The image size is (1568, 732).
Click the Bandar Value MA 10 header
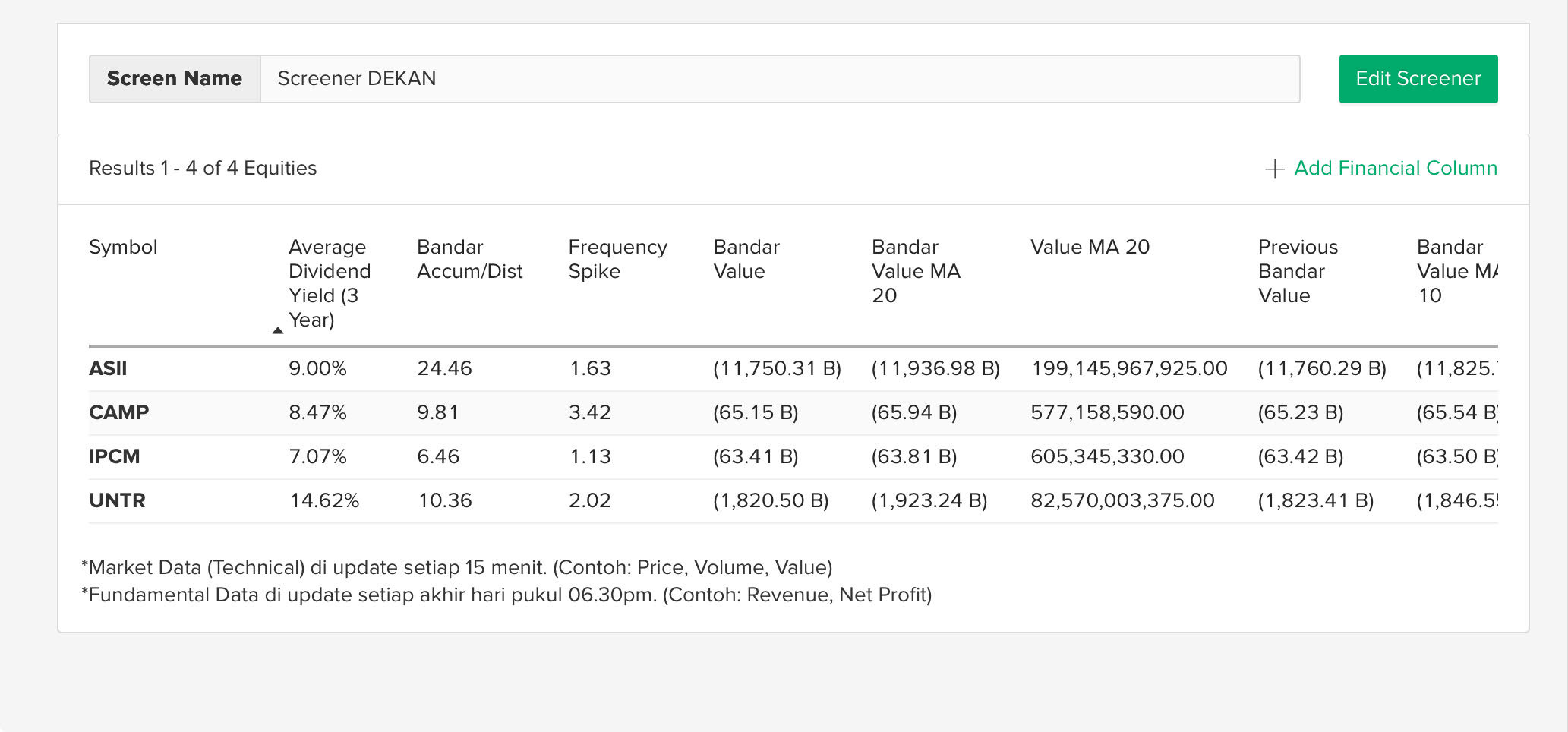1456,271
